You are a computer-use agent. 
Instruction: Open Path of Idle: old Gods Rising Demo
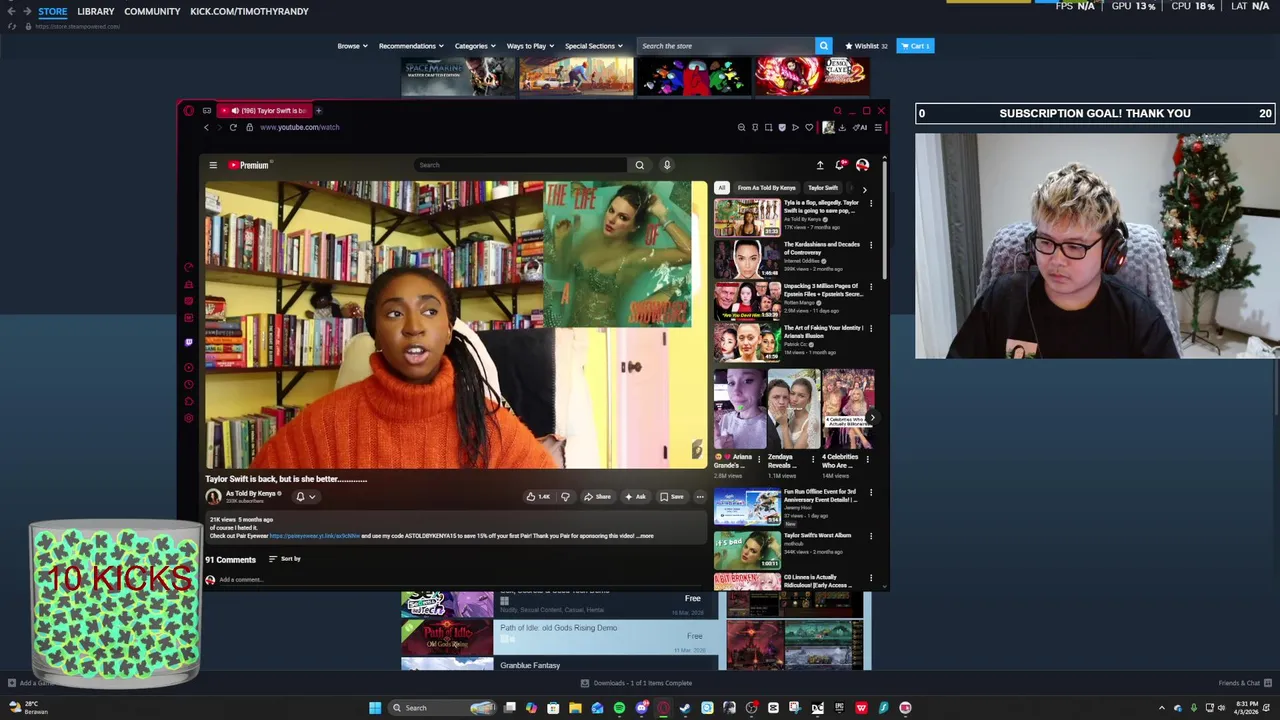click(x=559, y=636)
